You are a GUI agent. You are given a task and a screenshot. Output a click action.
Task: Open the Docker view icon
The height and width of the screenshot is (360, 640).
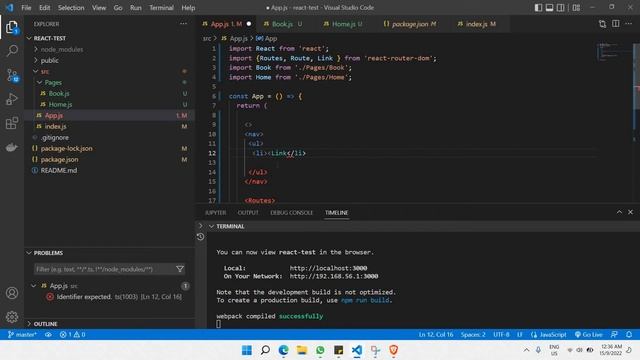tap(12, 147)
